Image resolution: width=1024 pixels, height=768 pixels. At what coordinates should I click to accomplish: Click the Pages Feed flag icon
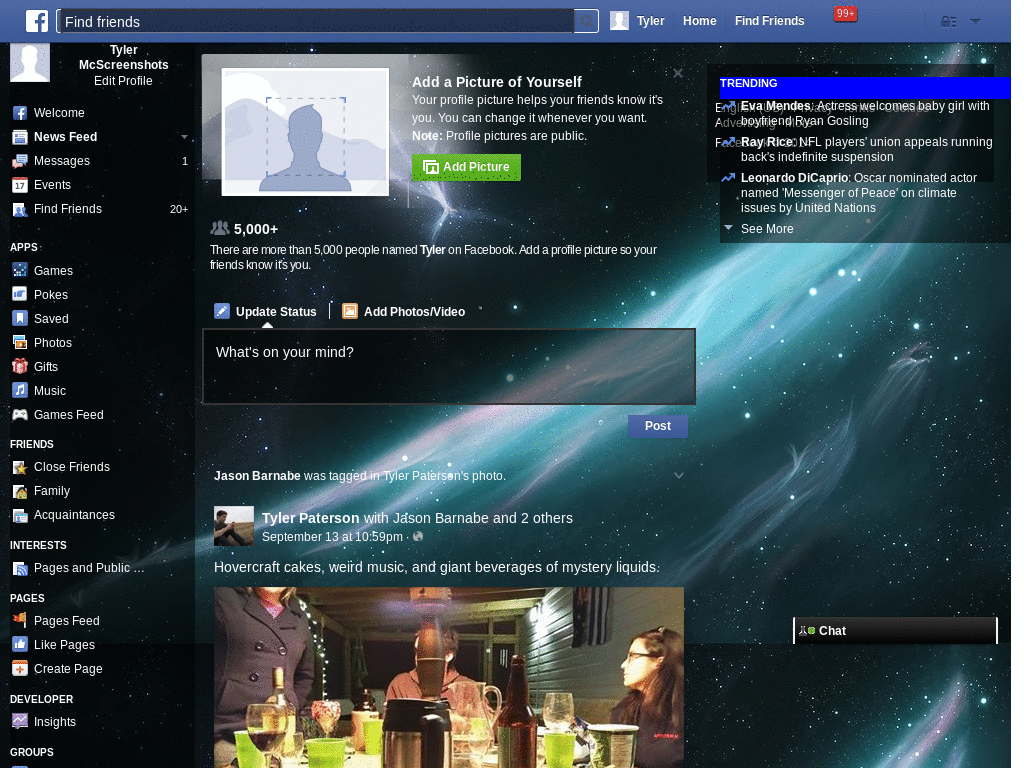(20, 620)
